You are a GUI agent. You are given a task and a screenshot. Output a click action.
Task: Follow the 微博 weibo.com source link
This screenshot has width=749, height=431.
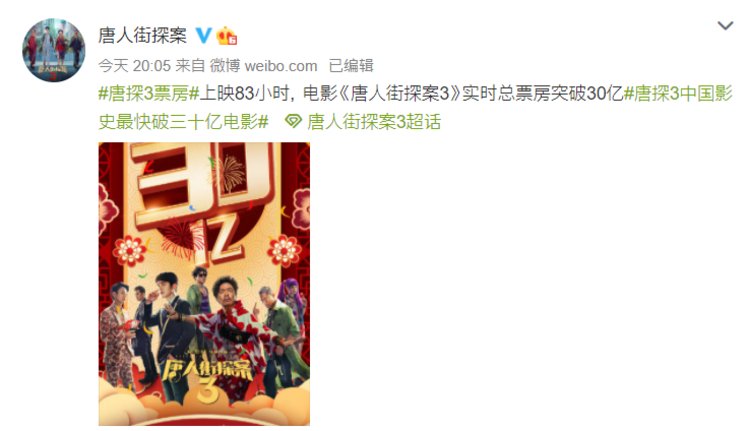[264, 65]
